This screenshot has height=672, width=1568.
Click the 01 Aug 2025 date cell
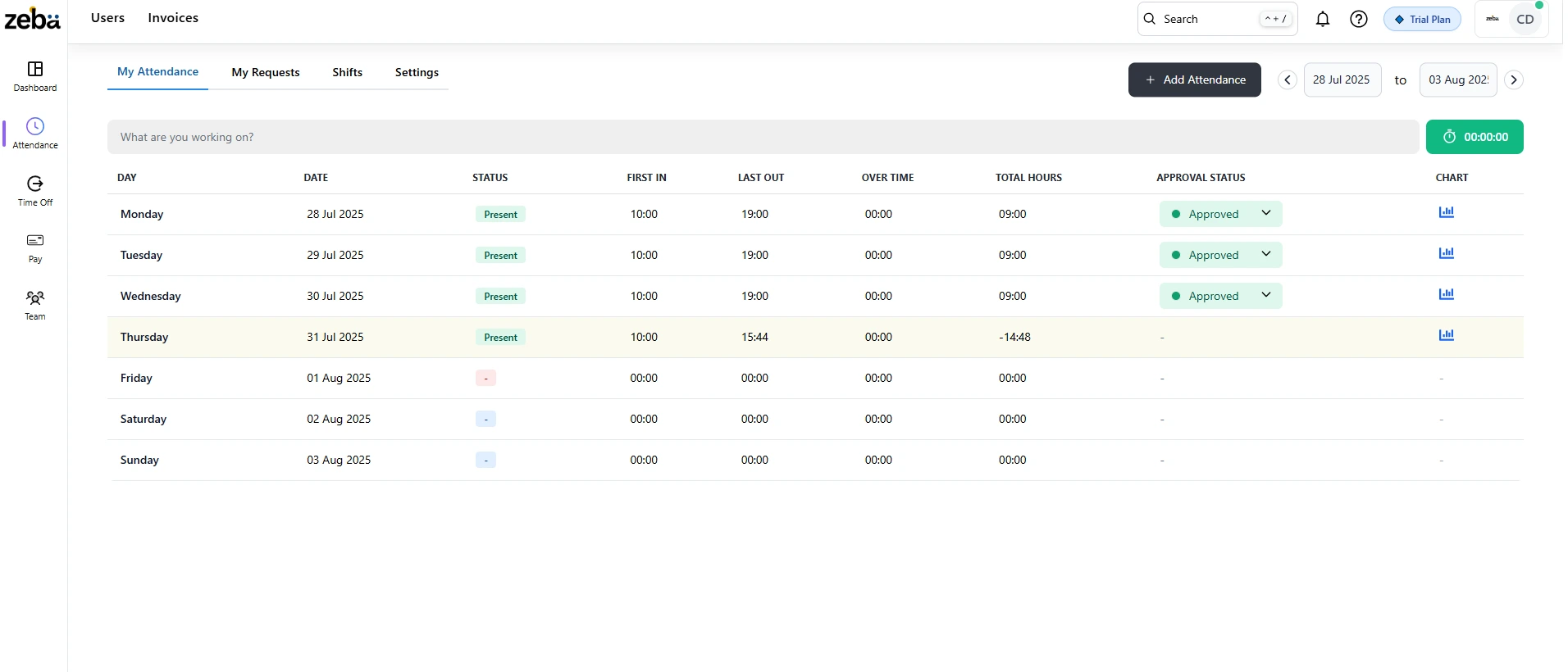(x=339, y=378)
